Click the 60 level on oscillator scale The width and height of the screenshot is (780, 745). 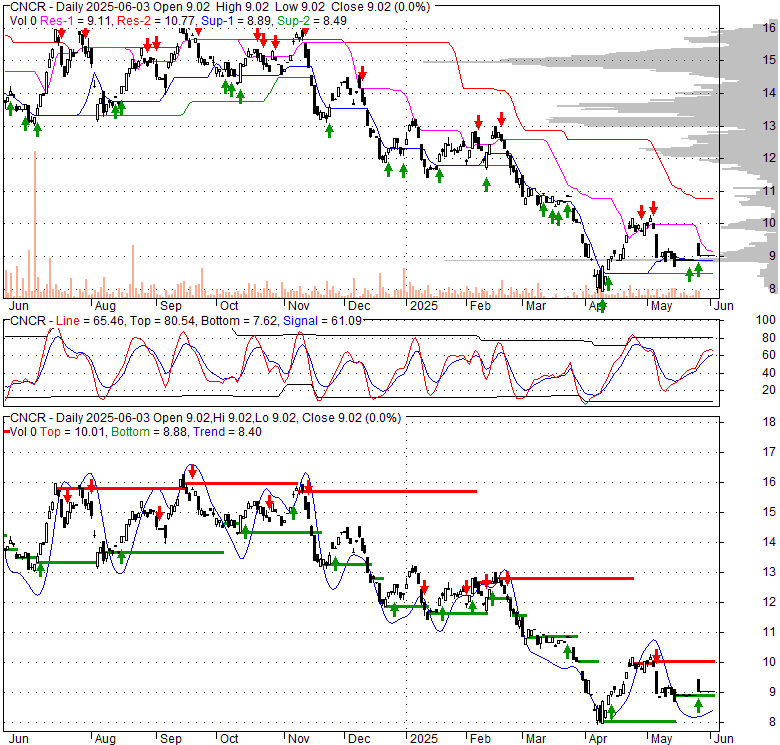tap(769, 355)
